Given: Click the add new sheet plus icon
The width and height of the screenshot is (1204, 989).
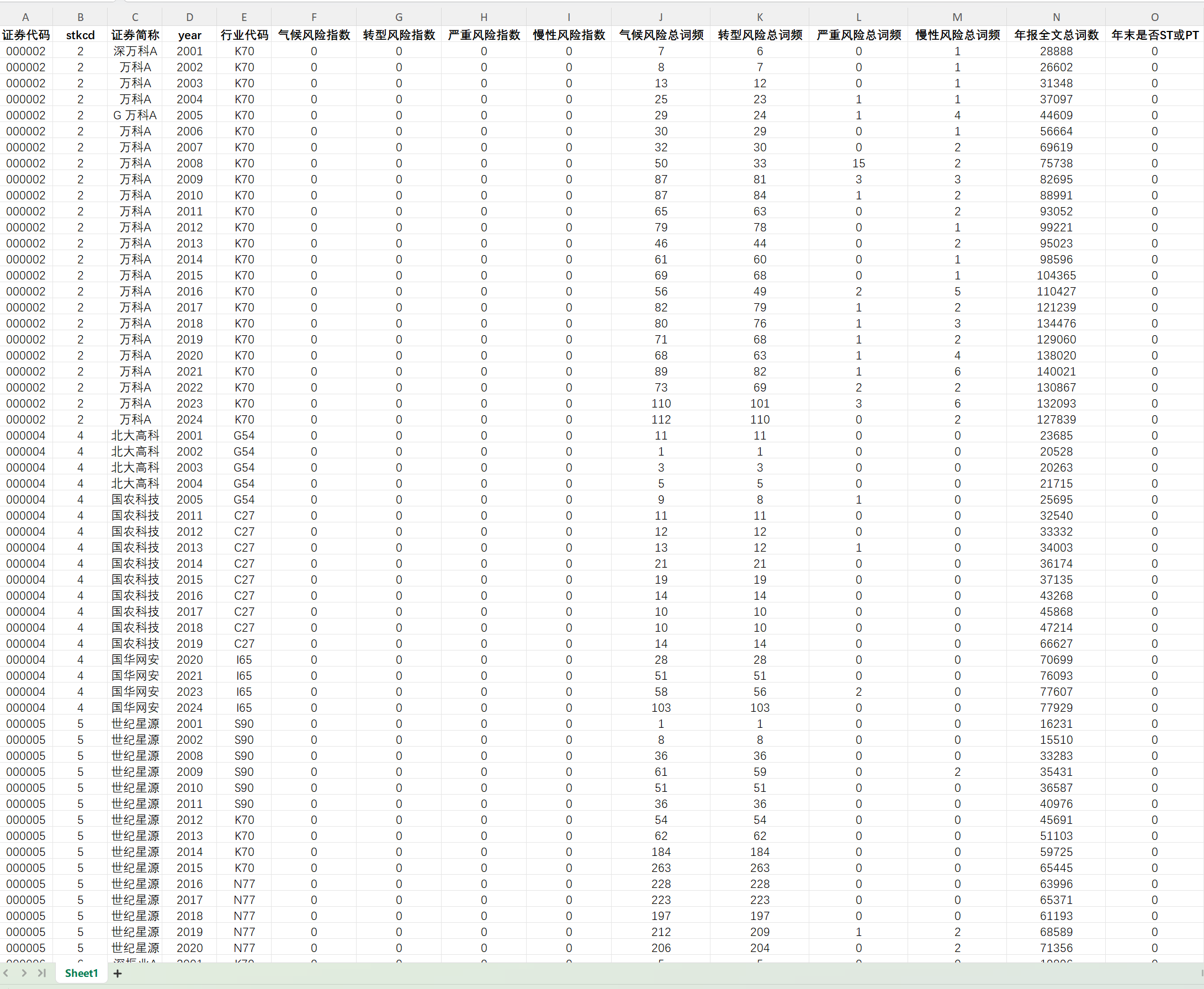Looking at the screenshot, I should point(118,973).
